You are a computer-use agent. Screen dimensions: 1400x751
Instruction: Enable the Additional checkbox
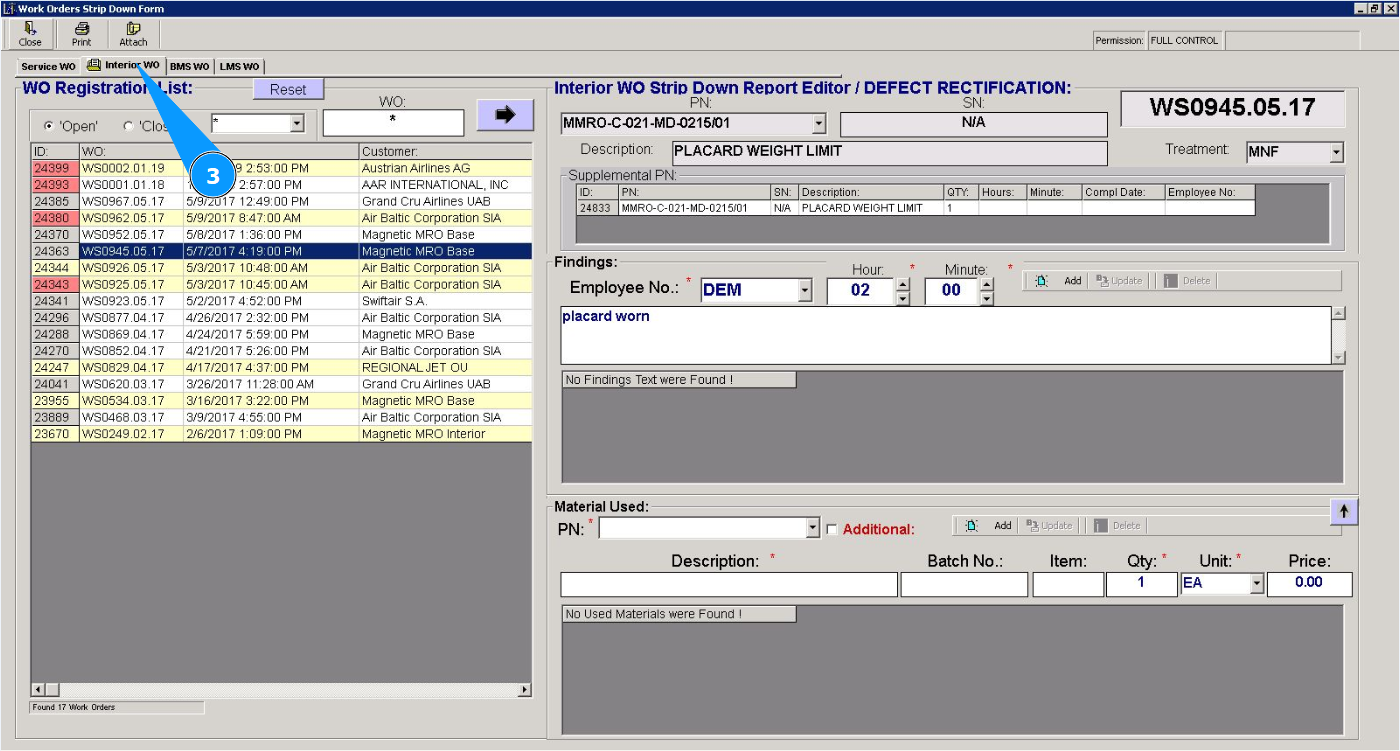tap(831, 530)
